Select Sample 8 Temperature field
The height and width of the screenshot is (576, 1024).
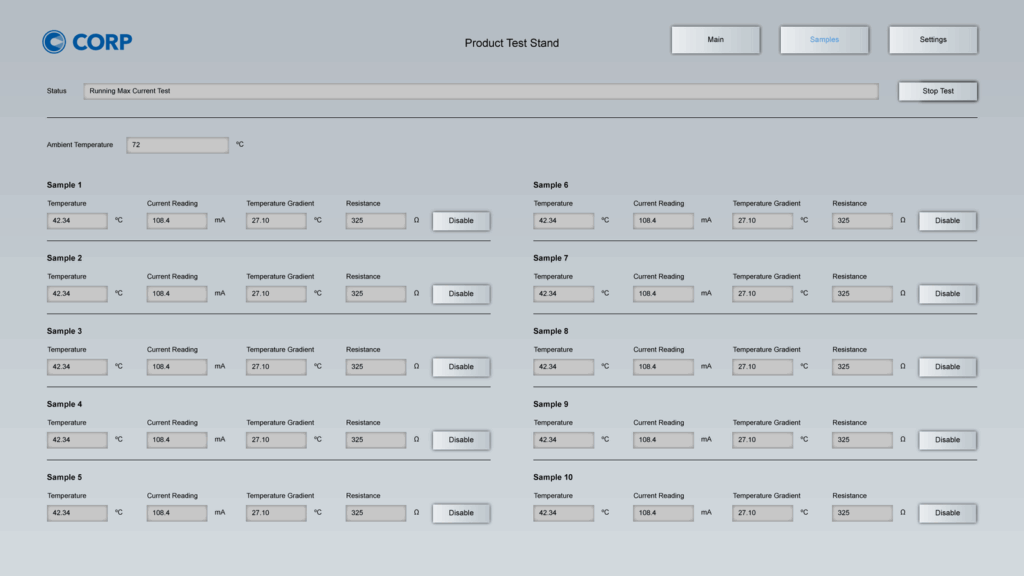tap(564, 367)
